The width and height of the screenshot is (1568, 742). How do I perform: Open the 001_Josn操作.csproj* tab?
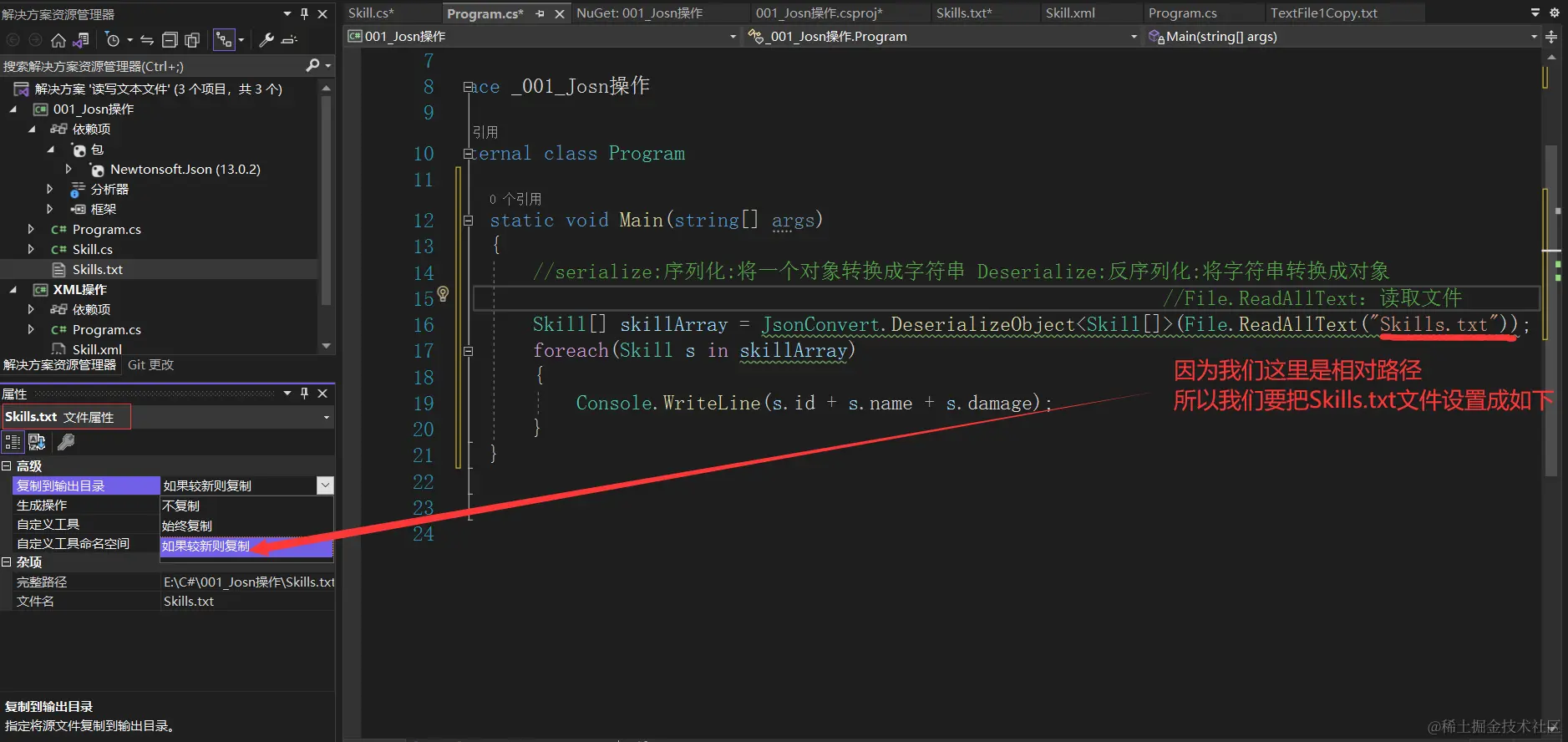(x=819, y=13)
